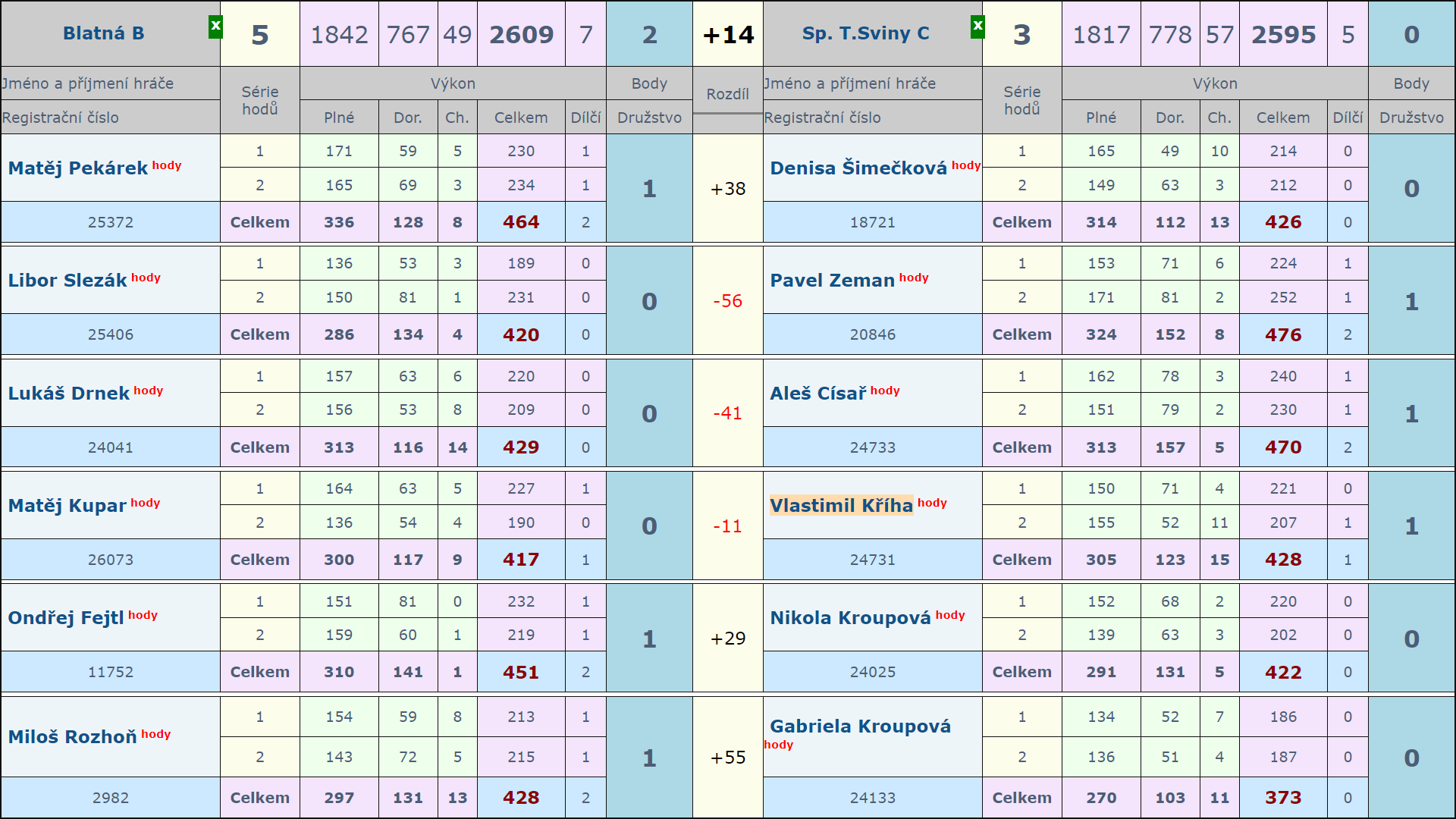Click the hody link under Gabriela Kroupová
The height and width of the screenshot is (819, 1456).
(778, 745)
